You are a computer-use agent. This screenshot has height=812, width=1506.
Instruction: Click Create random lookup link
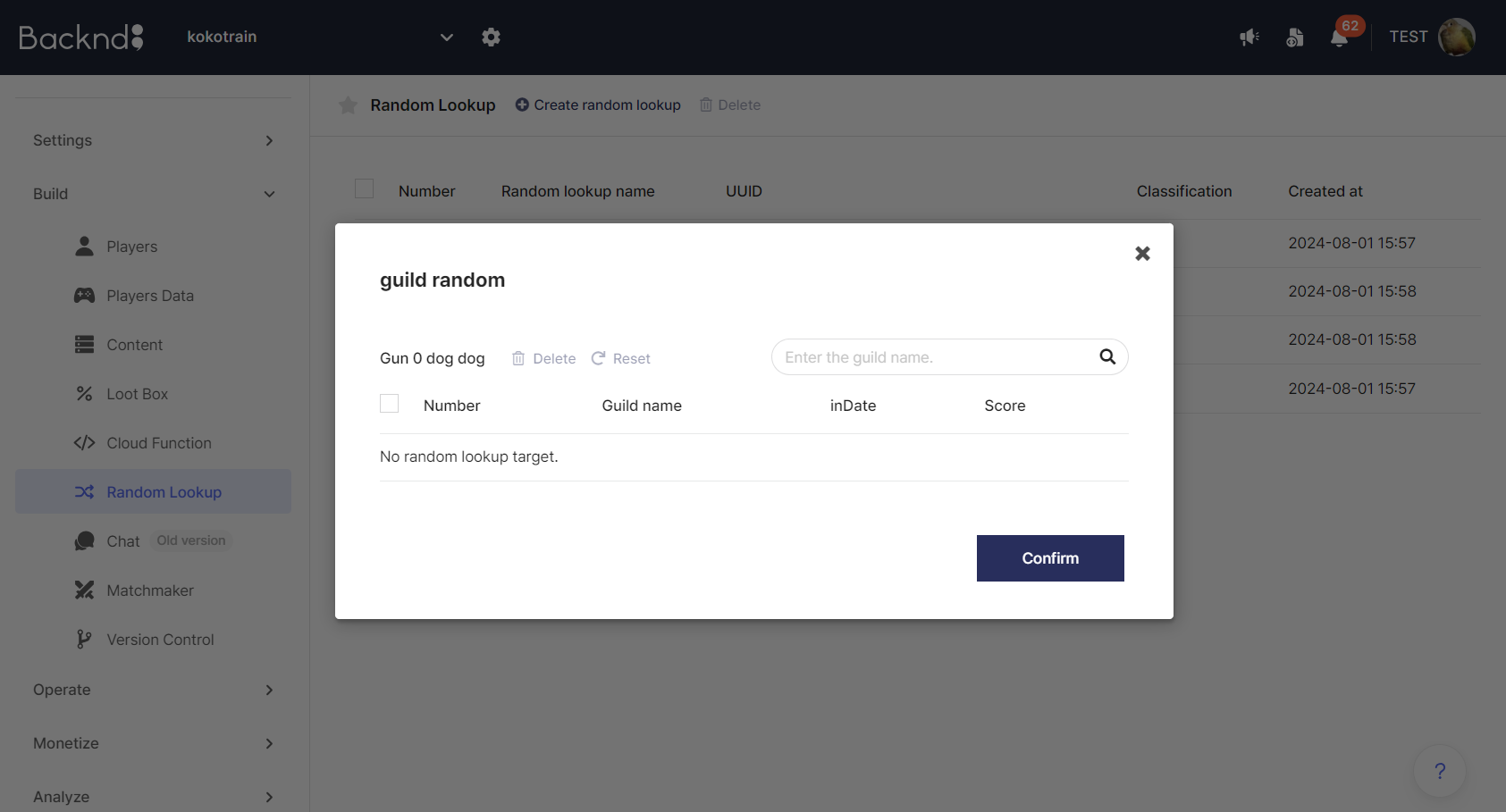pos(598,105)
